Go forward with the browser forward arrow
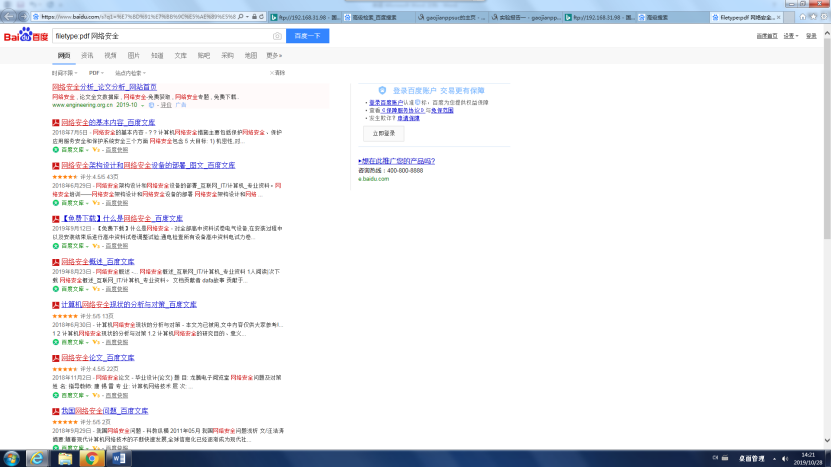The width and height of the screenshot is (831, 468). [23, 16]
